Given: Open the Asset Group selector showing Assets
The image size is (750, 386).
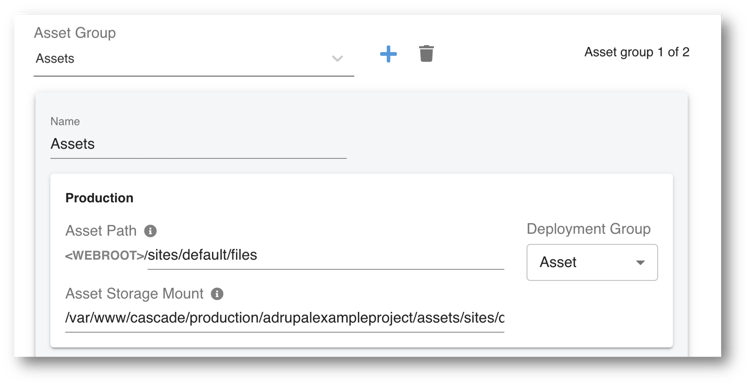Looking at the screenshot, I should click(194, 59).
